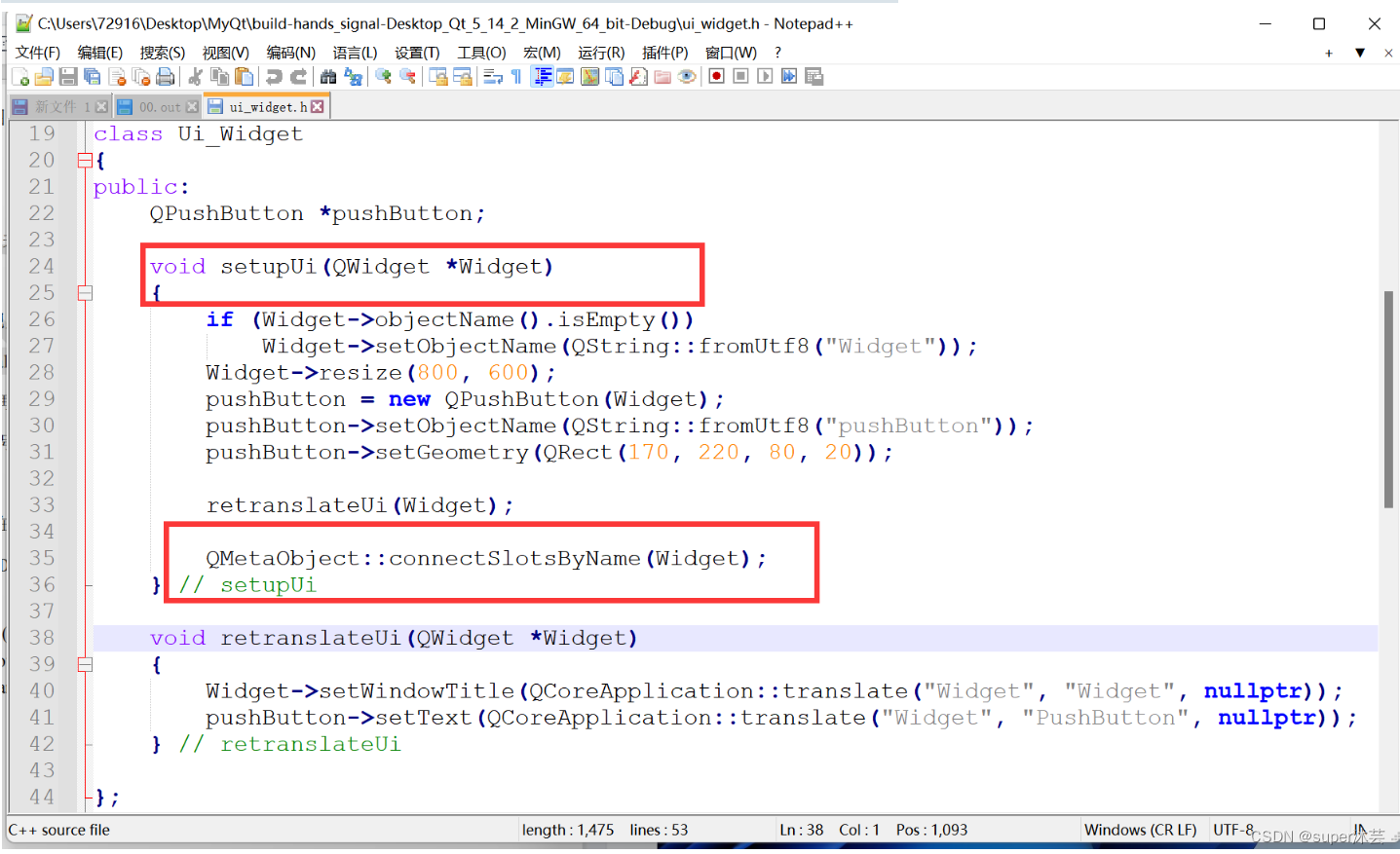Play back the recorded macro icon
The width and height of the screenshot is (1400, 854).
pos(765,76)
